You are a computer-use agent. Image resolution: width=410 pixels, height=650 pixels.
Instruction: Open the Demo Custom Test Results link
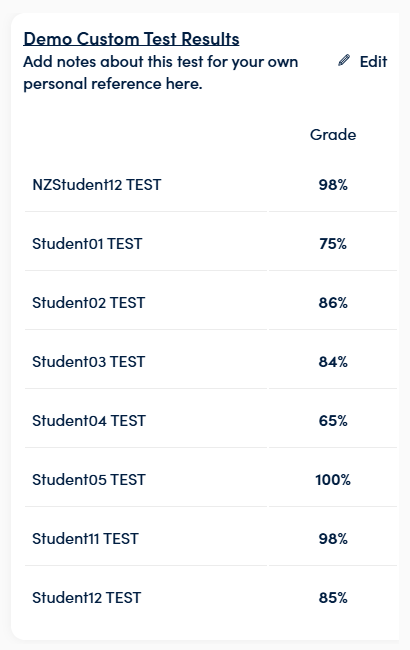point(131,39)
